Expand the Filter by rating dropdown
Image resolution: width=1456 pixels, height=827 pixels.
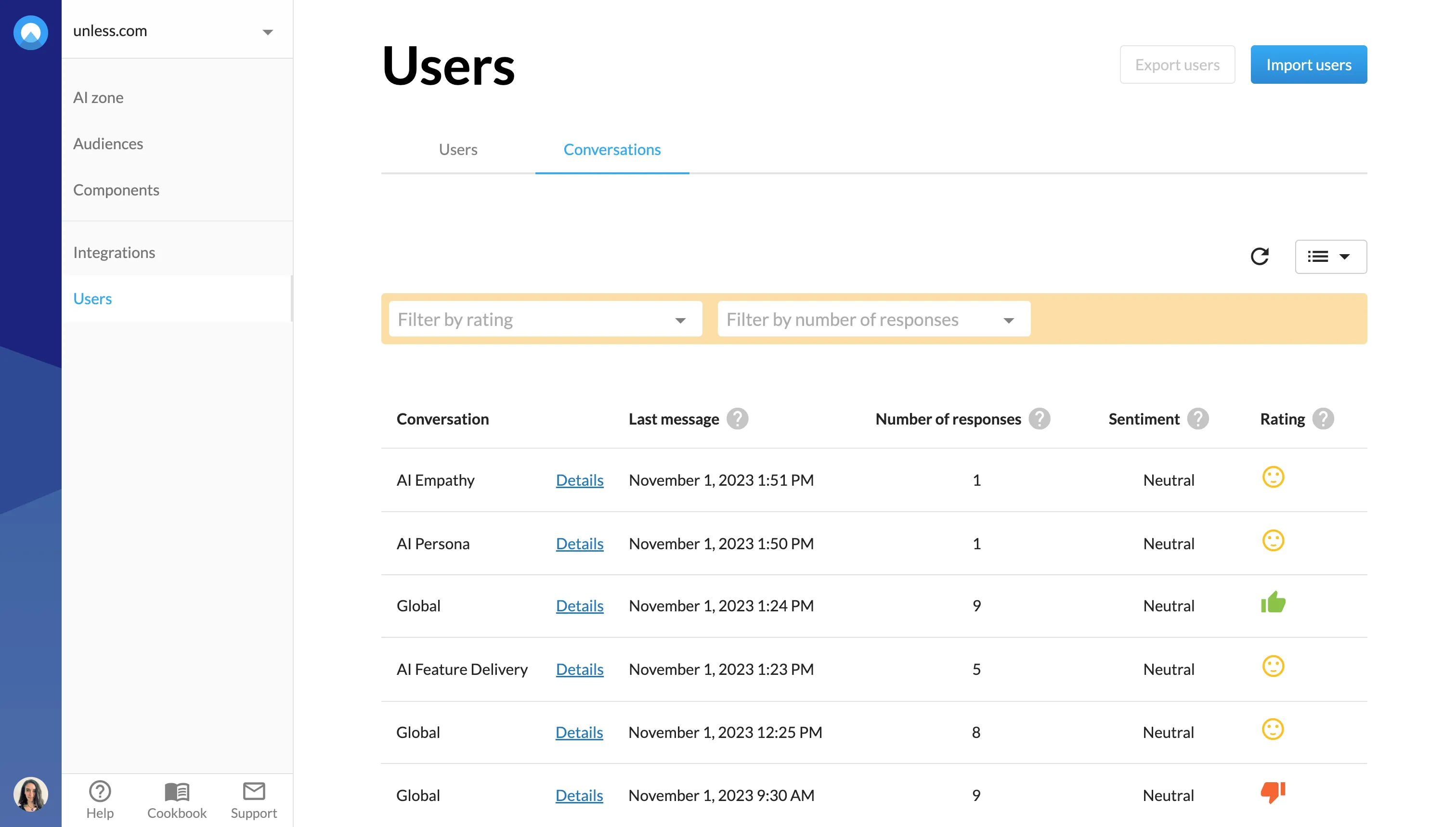point(546,319)
